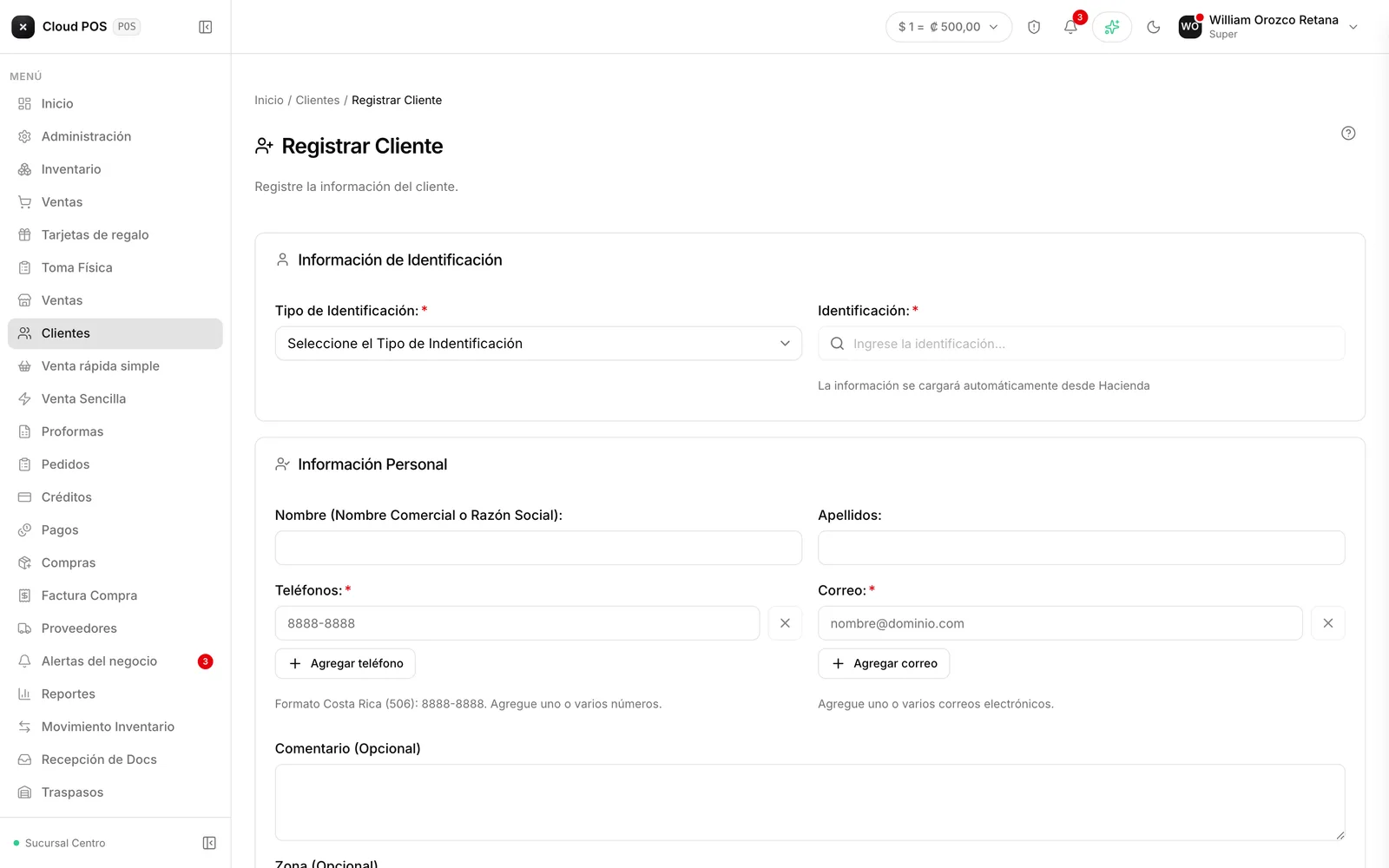Open Recepción de Docs menu item
1389x868 pixels.
coord(115,759)
